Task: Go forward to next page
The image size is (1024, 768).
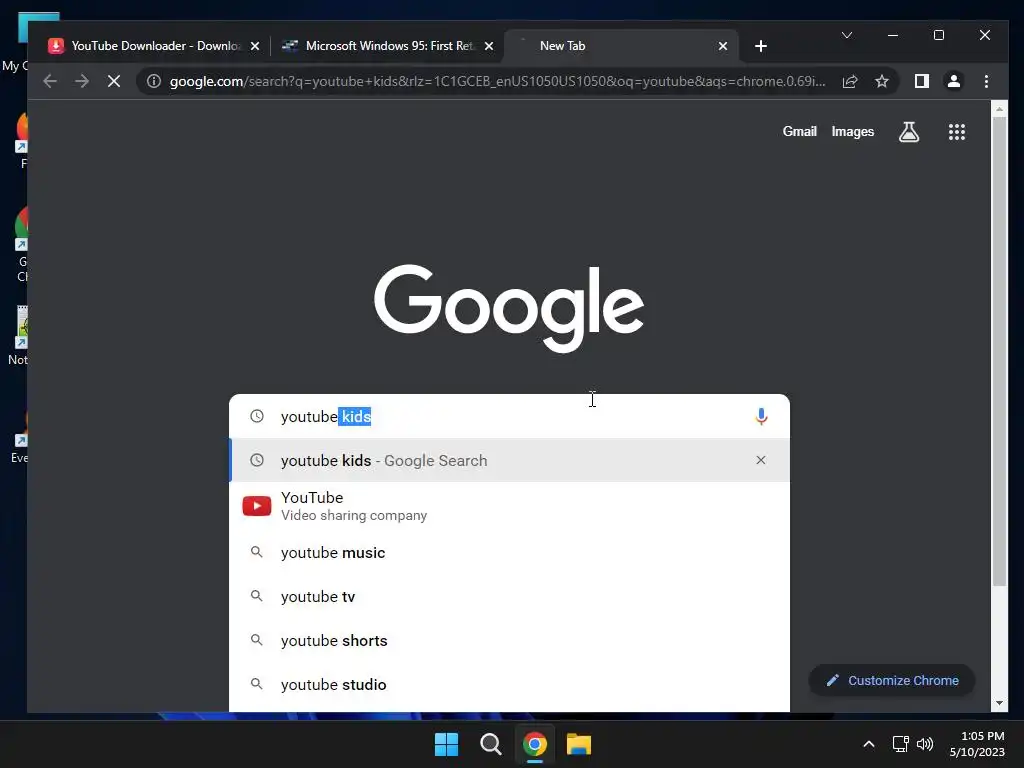Action: pos(82,81)
